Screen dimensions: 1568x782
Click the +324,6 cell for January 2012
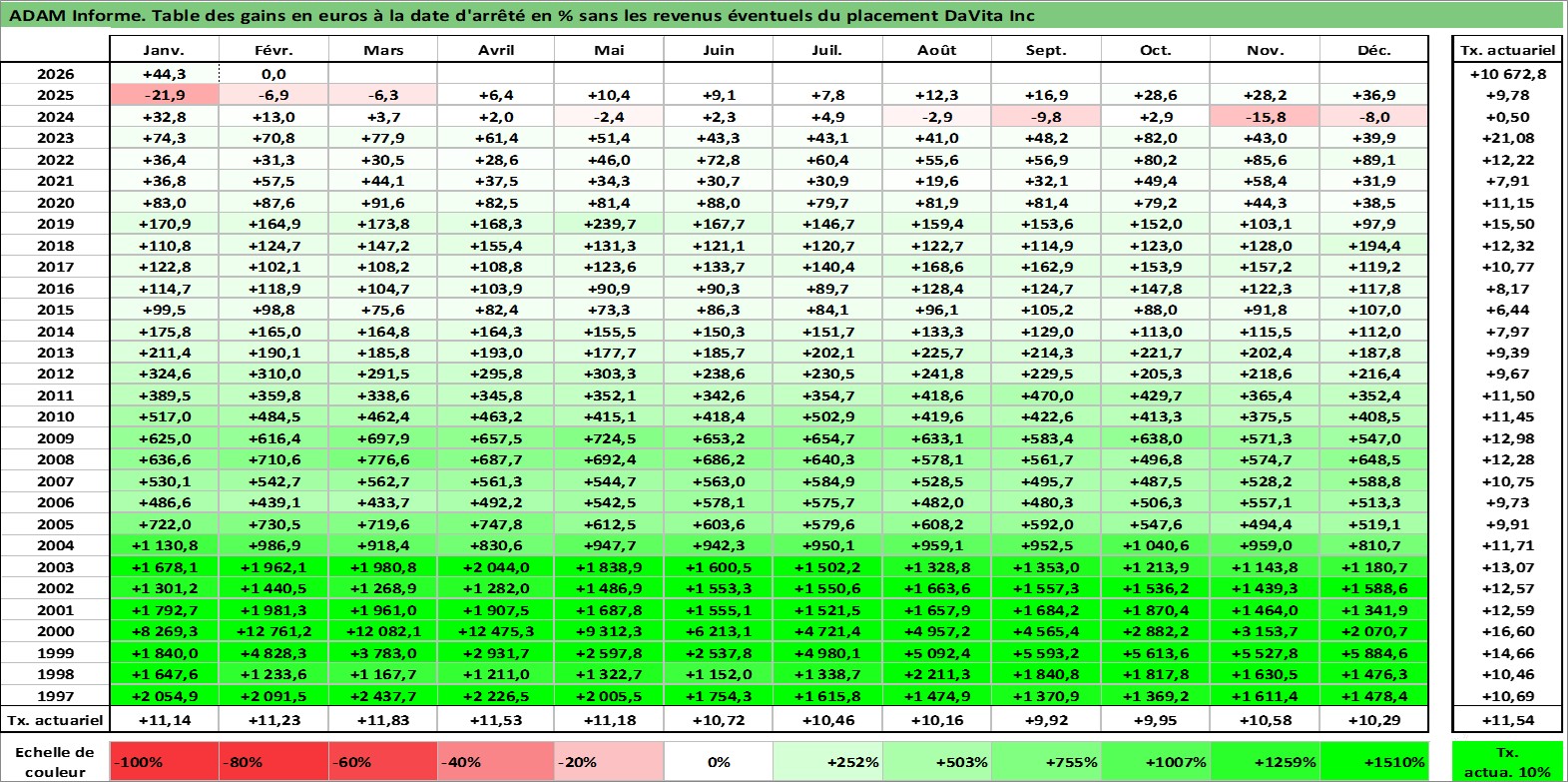click(164, 374)
